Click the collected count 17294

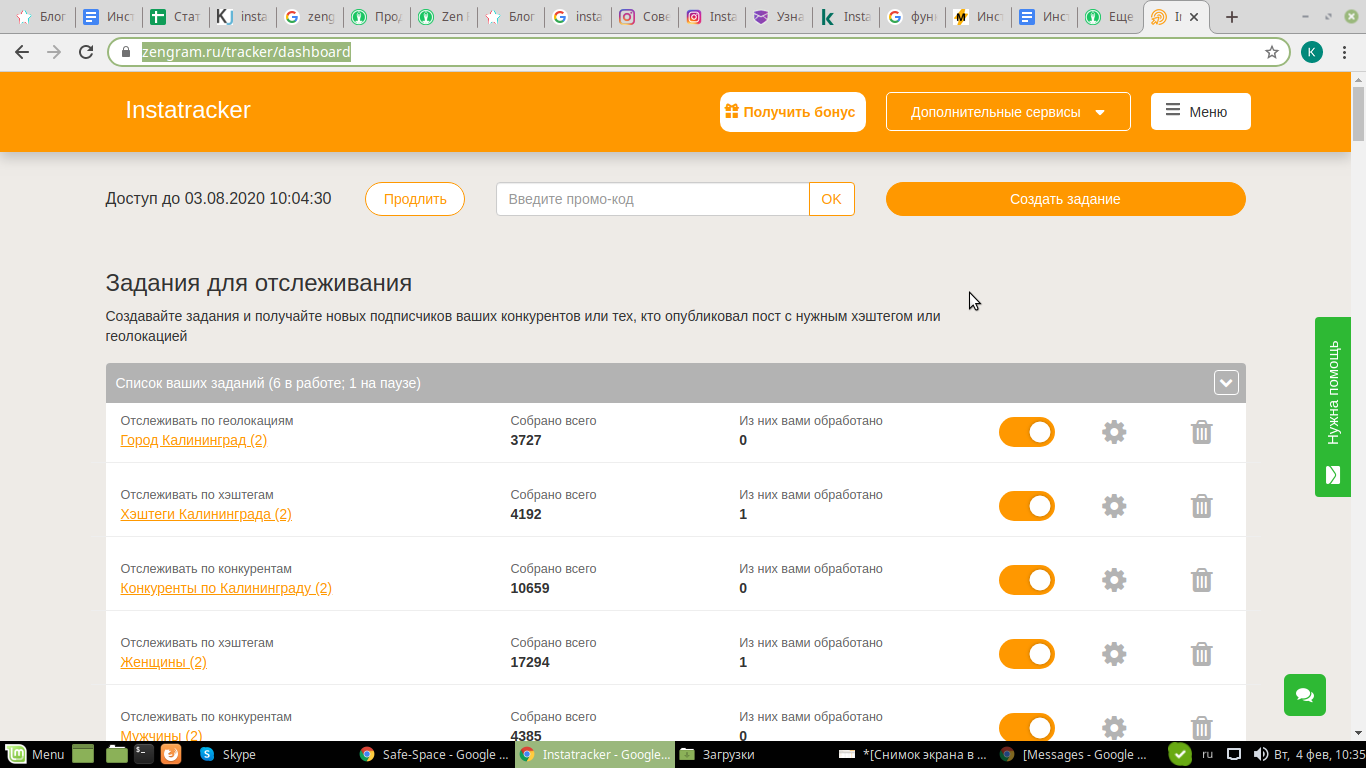point(530,662)
